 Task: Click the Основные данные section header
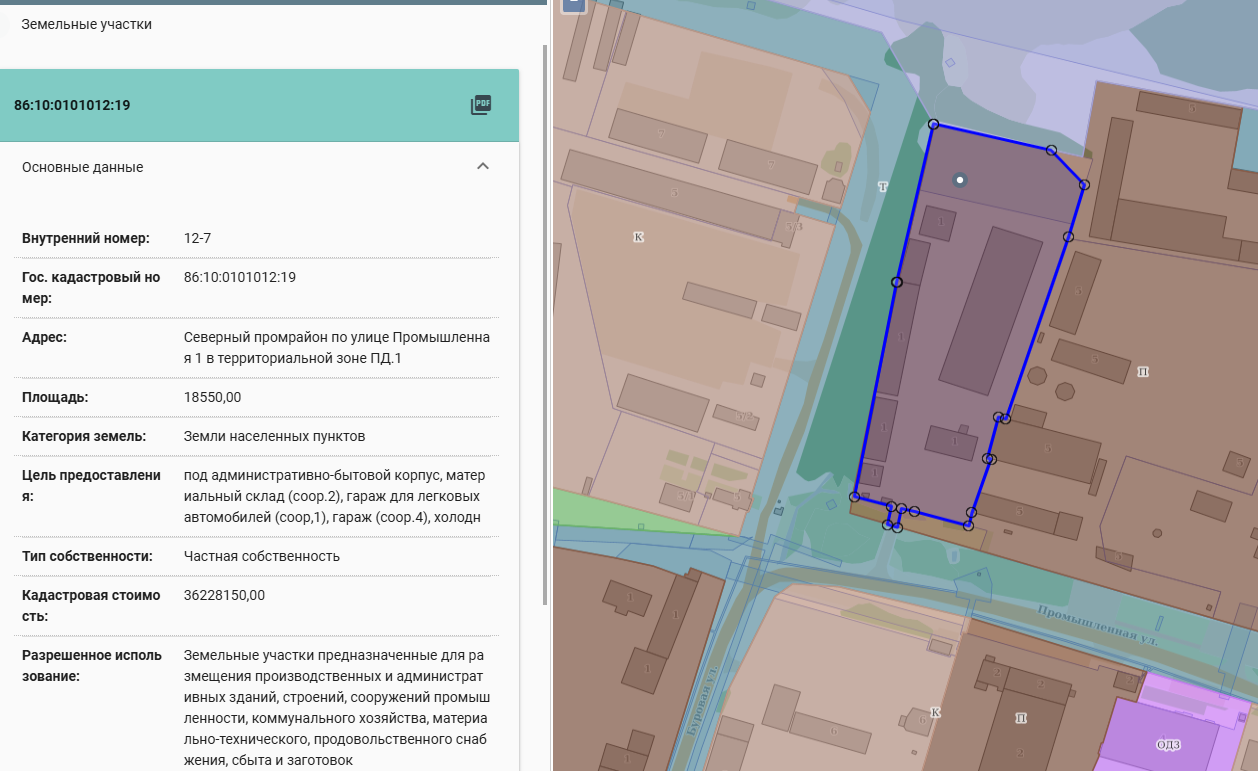pyautogui.click(x=83, y=167)
